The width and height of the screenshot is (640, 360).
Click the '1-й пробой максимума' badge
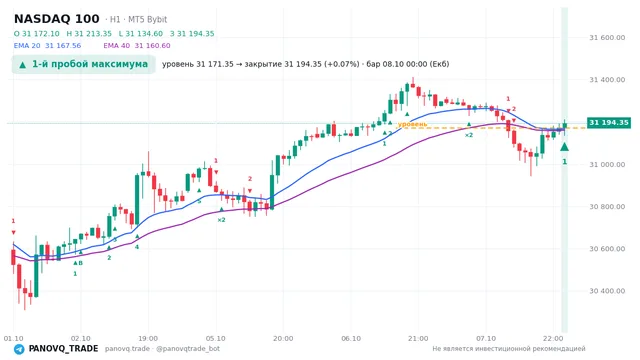pyautogui.click(x=84, y=64)
